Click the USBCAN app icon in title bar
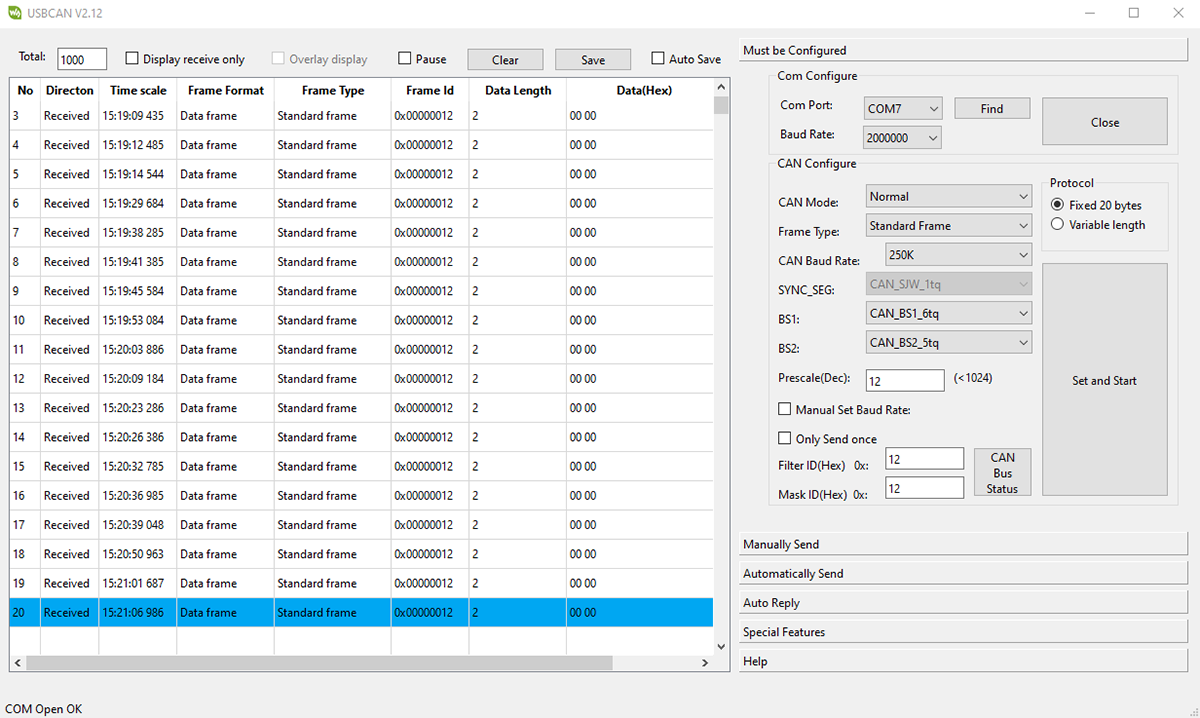 14,13
